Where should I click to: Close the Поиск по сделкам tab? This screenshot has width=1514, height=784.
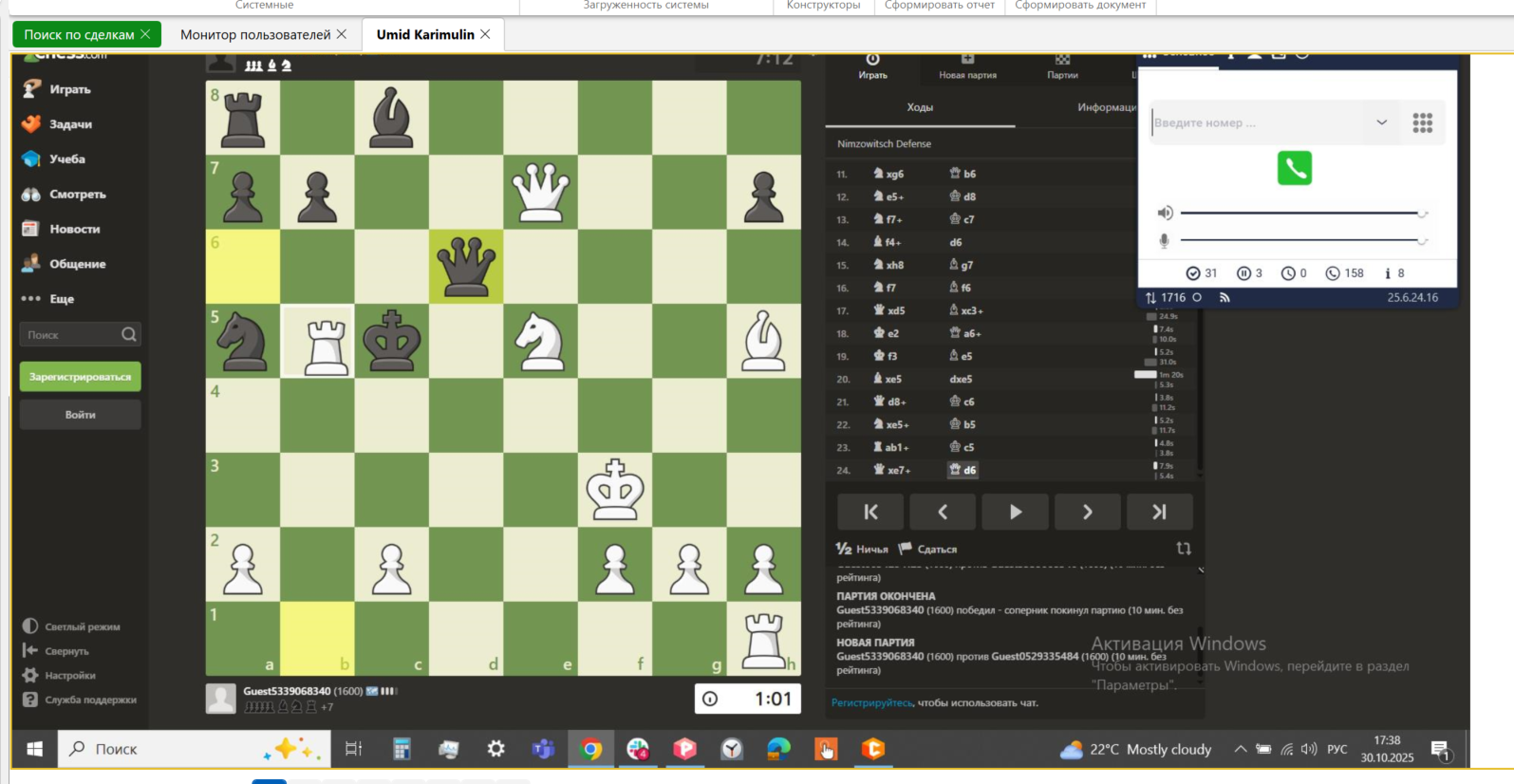(x=145, y=34)
